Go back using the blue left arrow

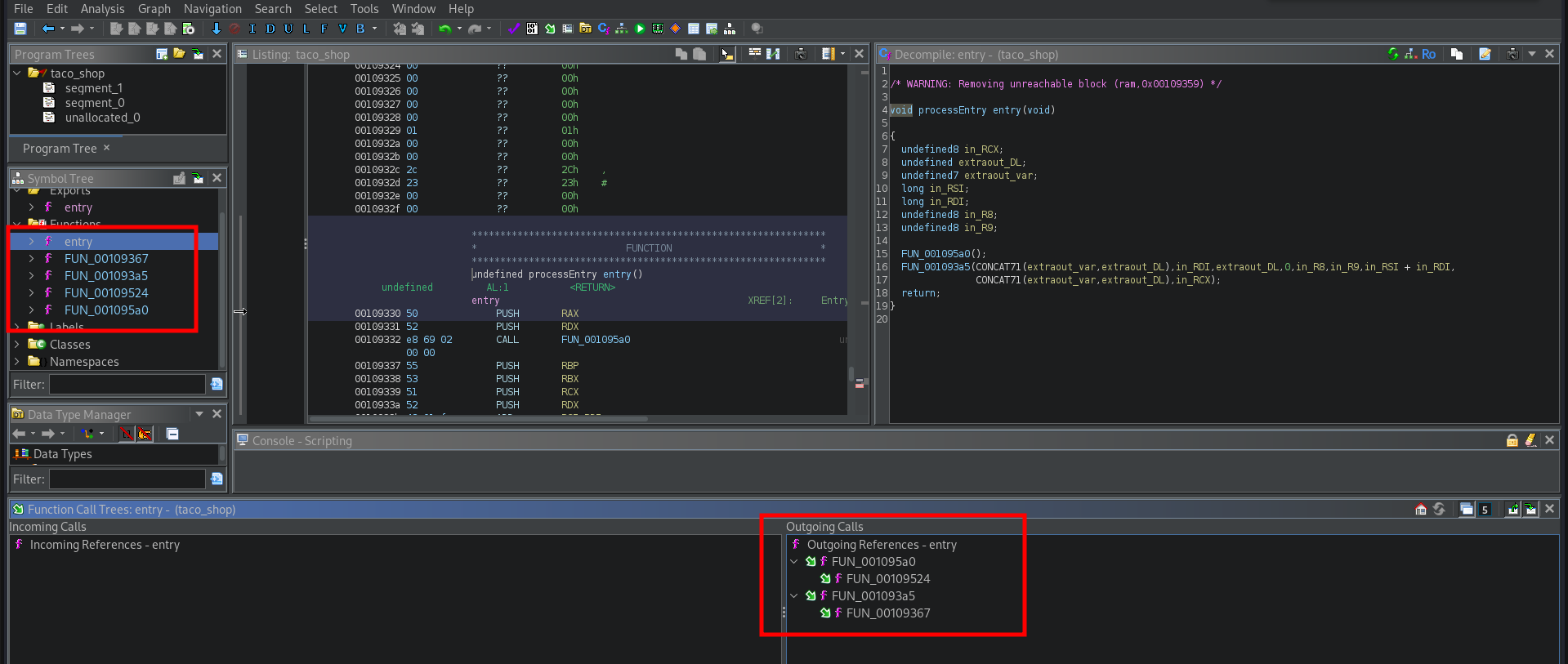coord(48,29)
